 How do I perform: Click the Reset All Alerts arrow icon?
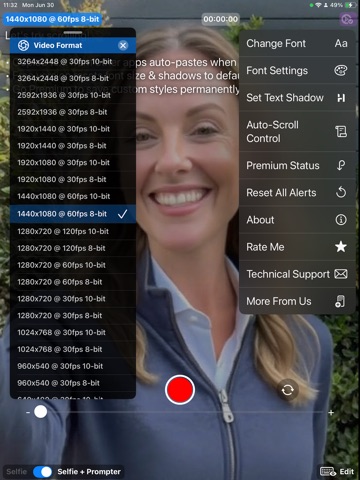tap(341, 193)
